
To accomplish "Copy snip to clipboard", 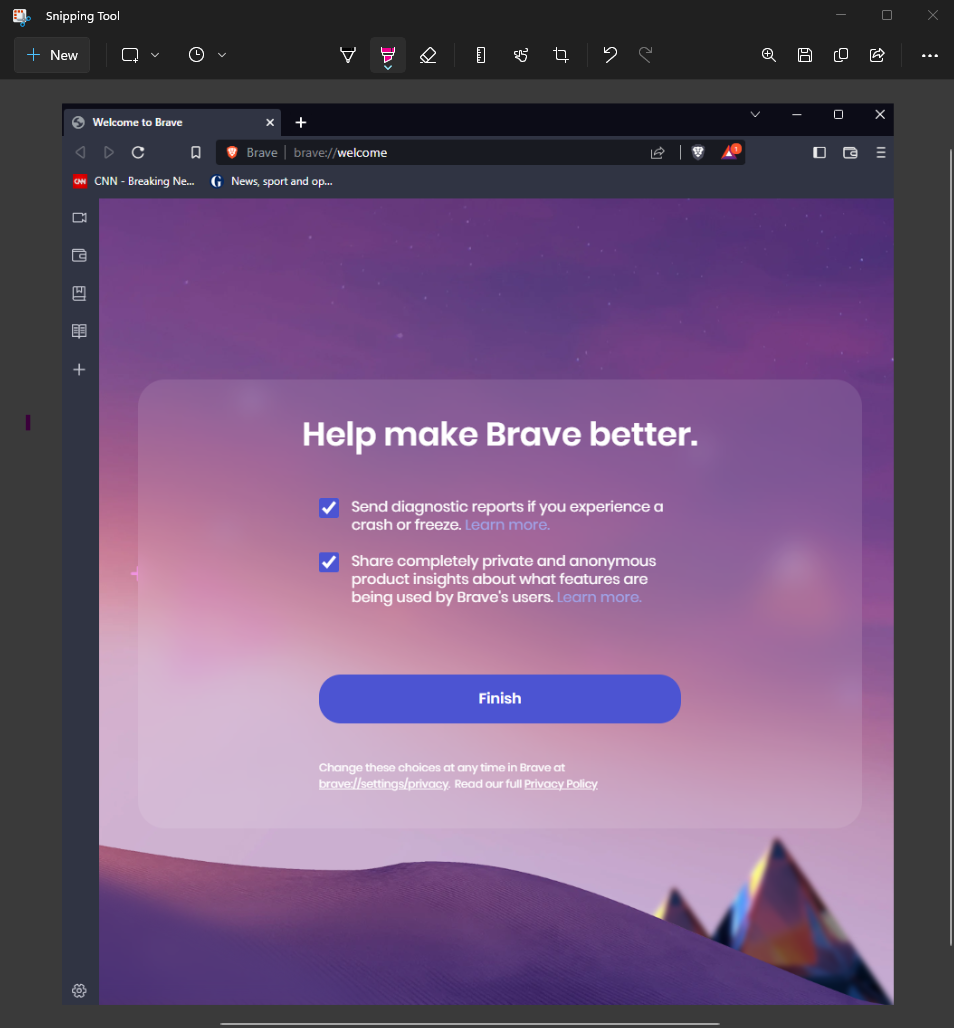I will [x=841, y=55].
